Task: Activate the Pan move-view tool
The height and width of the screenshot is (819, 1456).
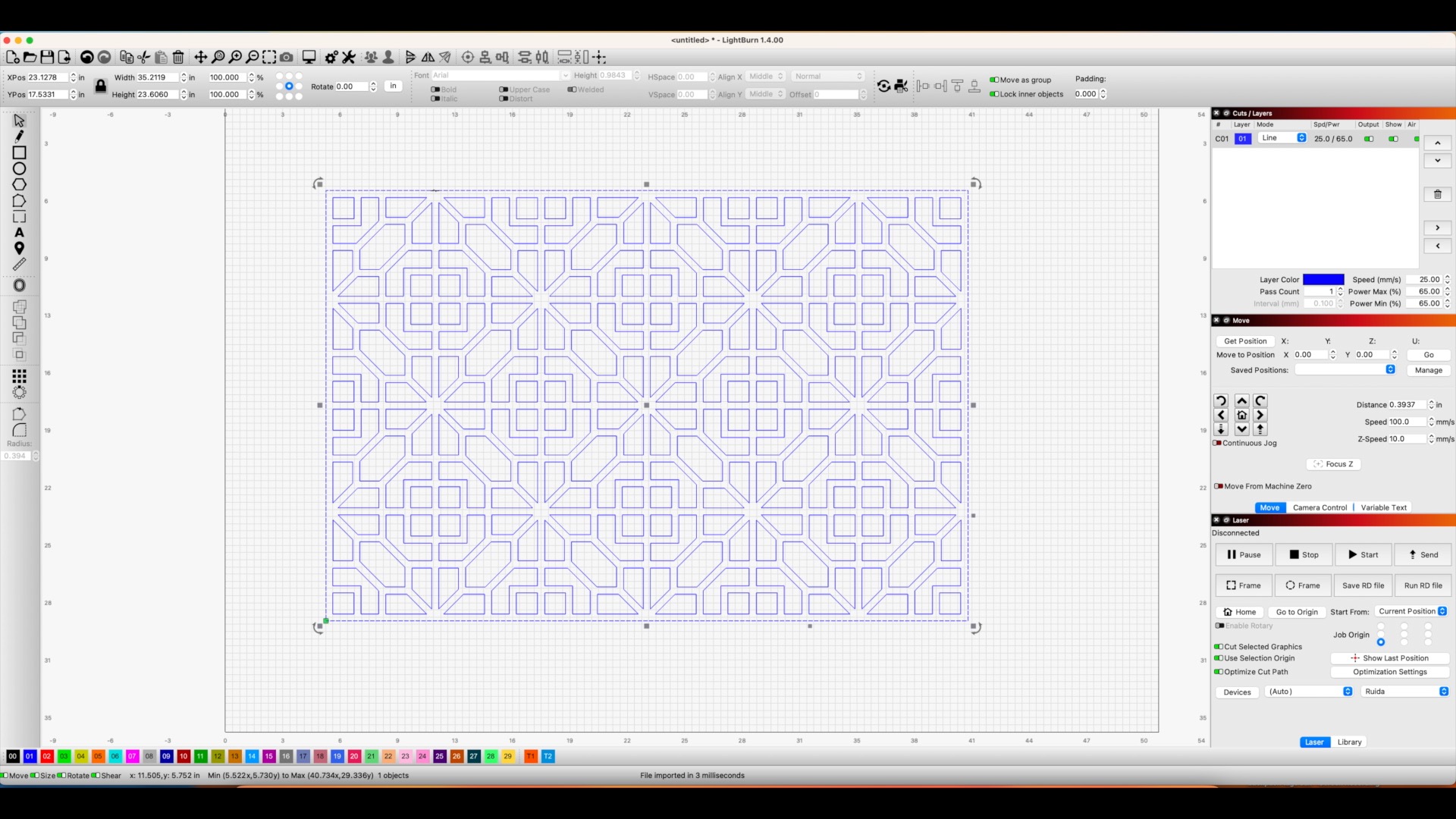Action: (201, 57)
